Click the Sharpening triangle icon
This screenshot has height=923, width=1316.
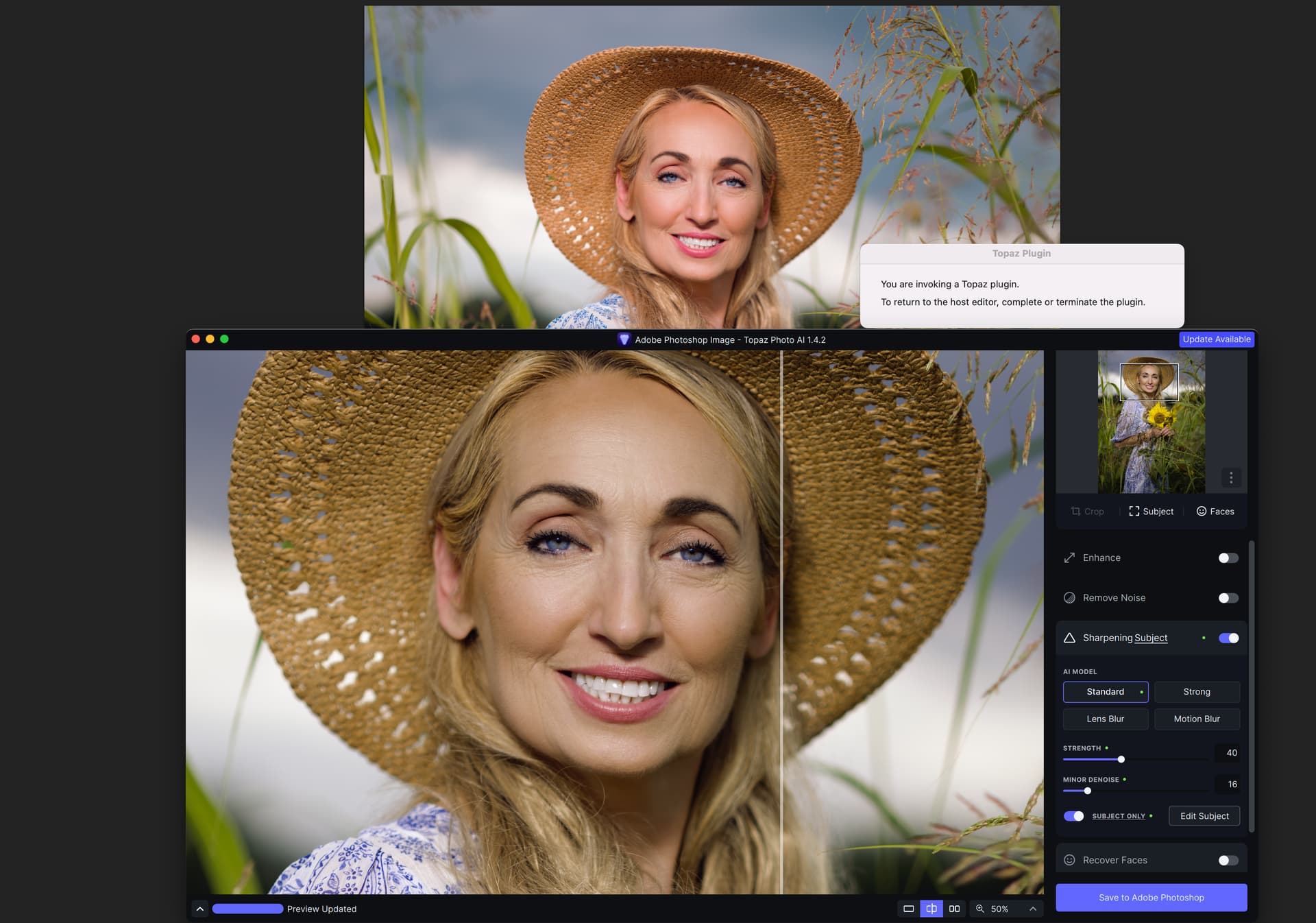point(1069,638)
